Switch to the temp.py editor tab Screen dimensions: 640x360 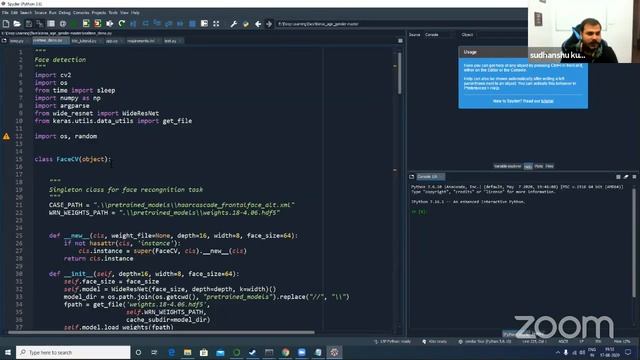coord(19,41)
